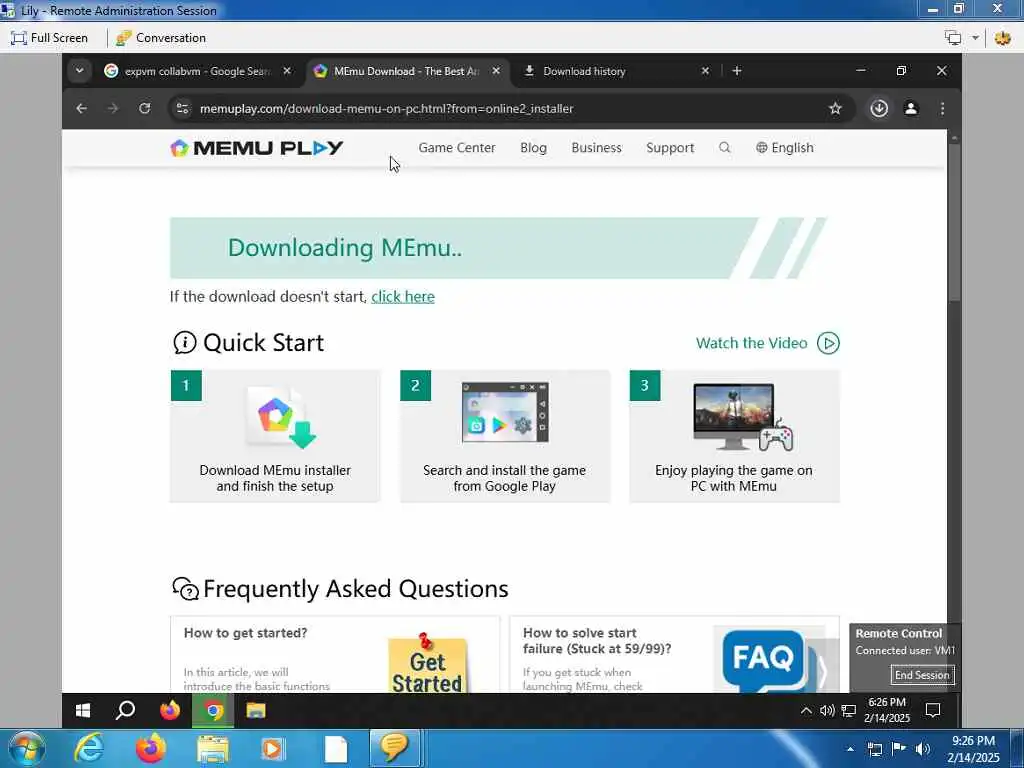Select the MEmu Download tab
1024x768 pixels.
pyautogui.click(x=406, y=71)
